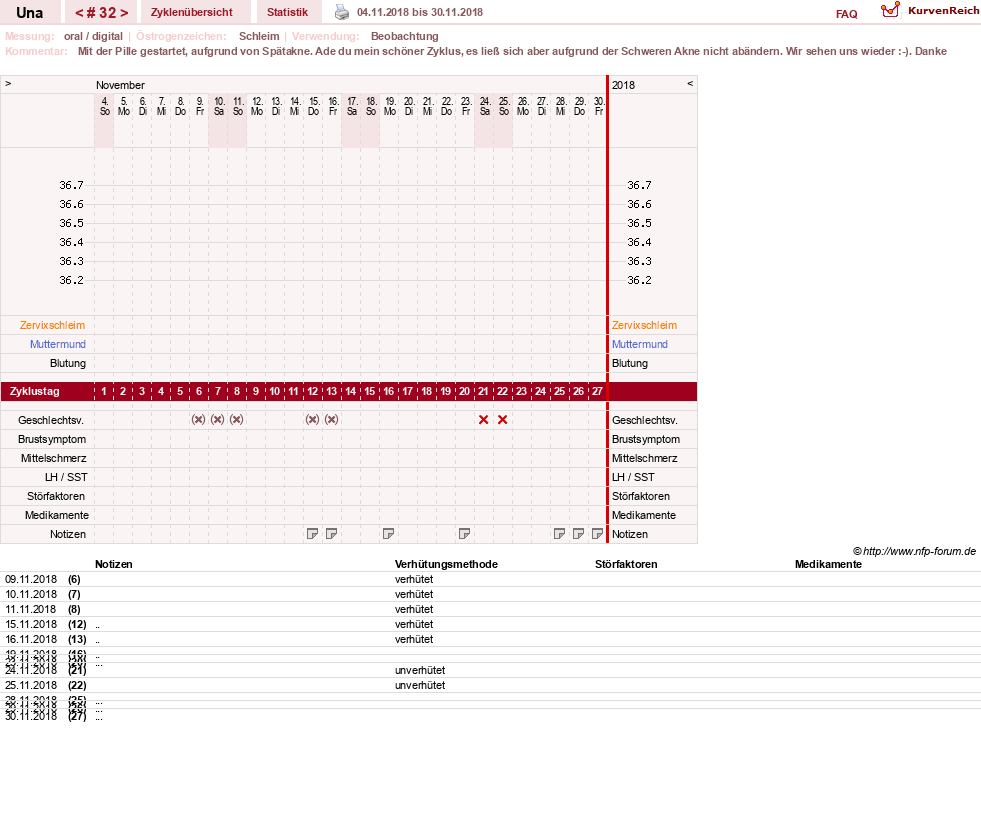The width and height of the screenshot is (981, 823).
Task: Click the printer icon next to date range
Action: (342, 12)
